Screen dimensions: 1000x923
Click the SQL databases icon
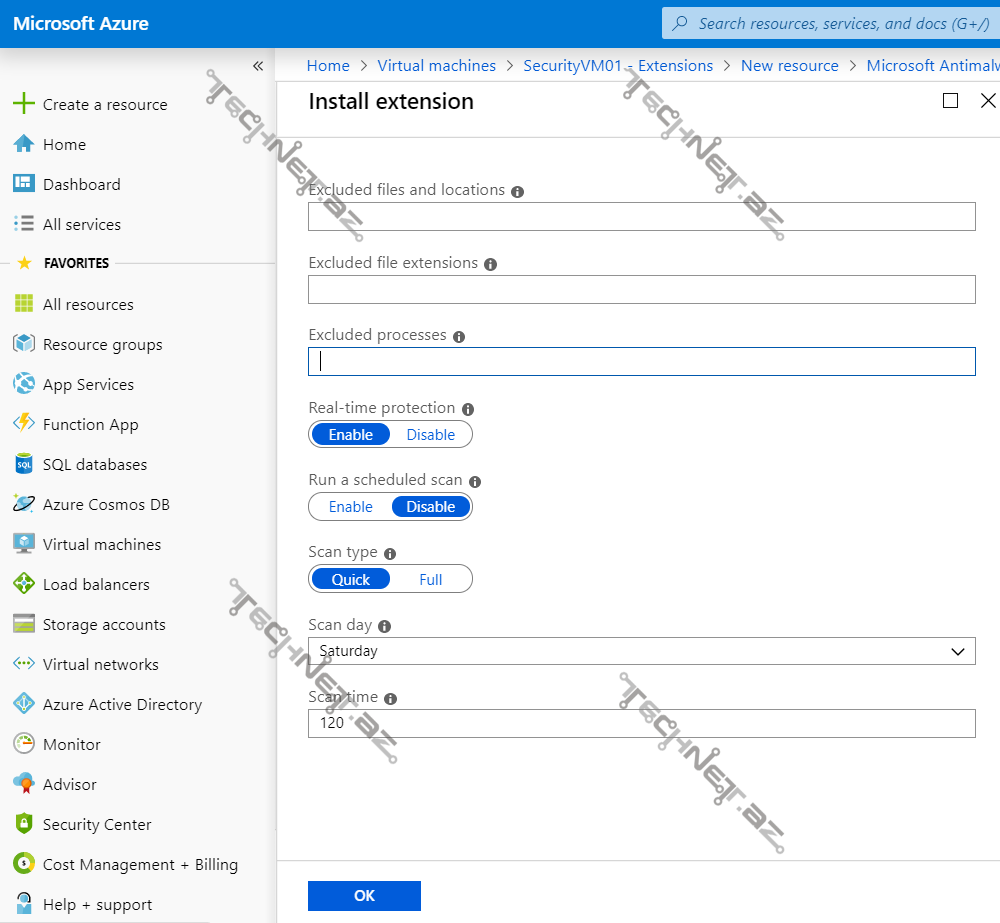[x=24, y=464]
